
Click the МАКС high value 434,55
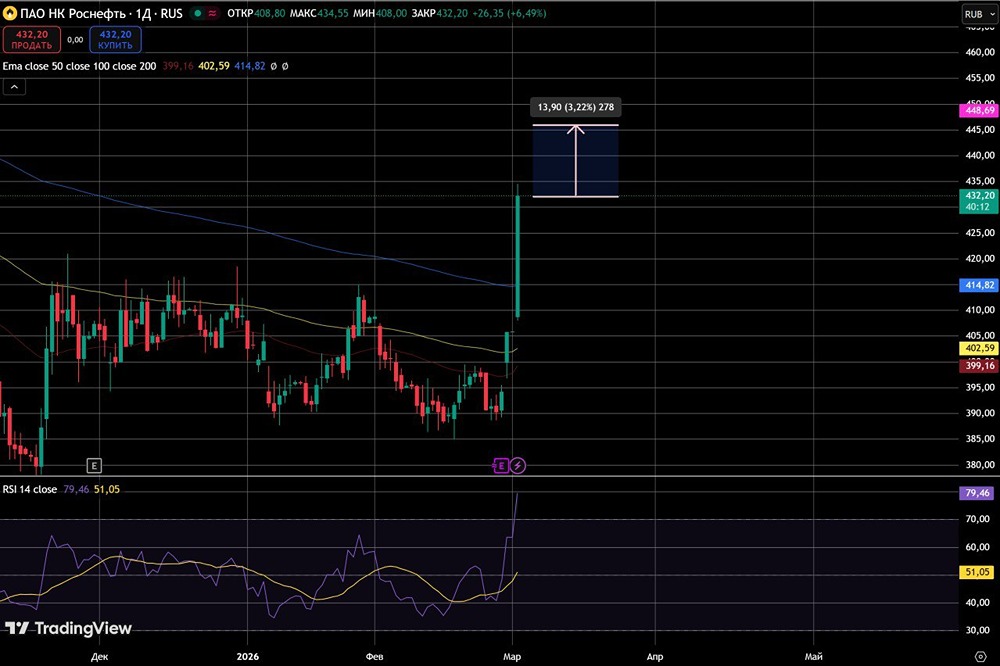click(332, 13)
